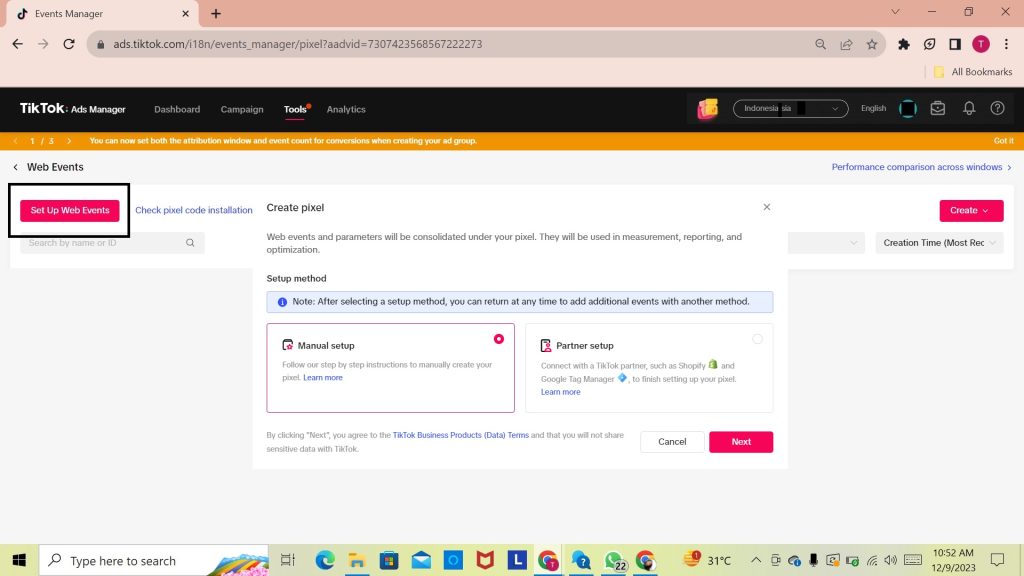Click the notifications bell icon

click(x=968, y=109)
